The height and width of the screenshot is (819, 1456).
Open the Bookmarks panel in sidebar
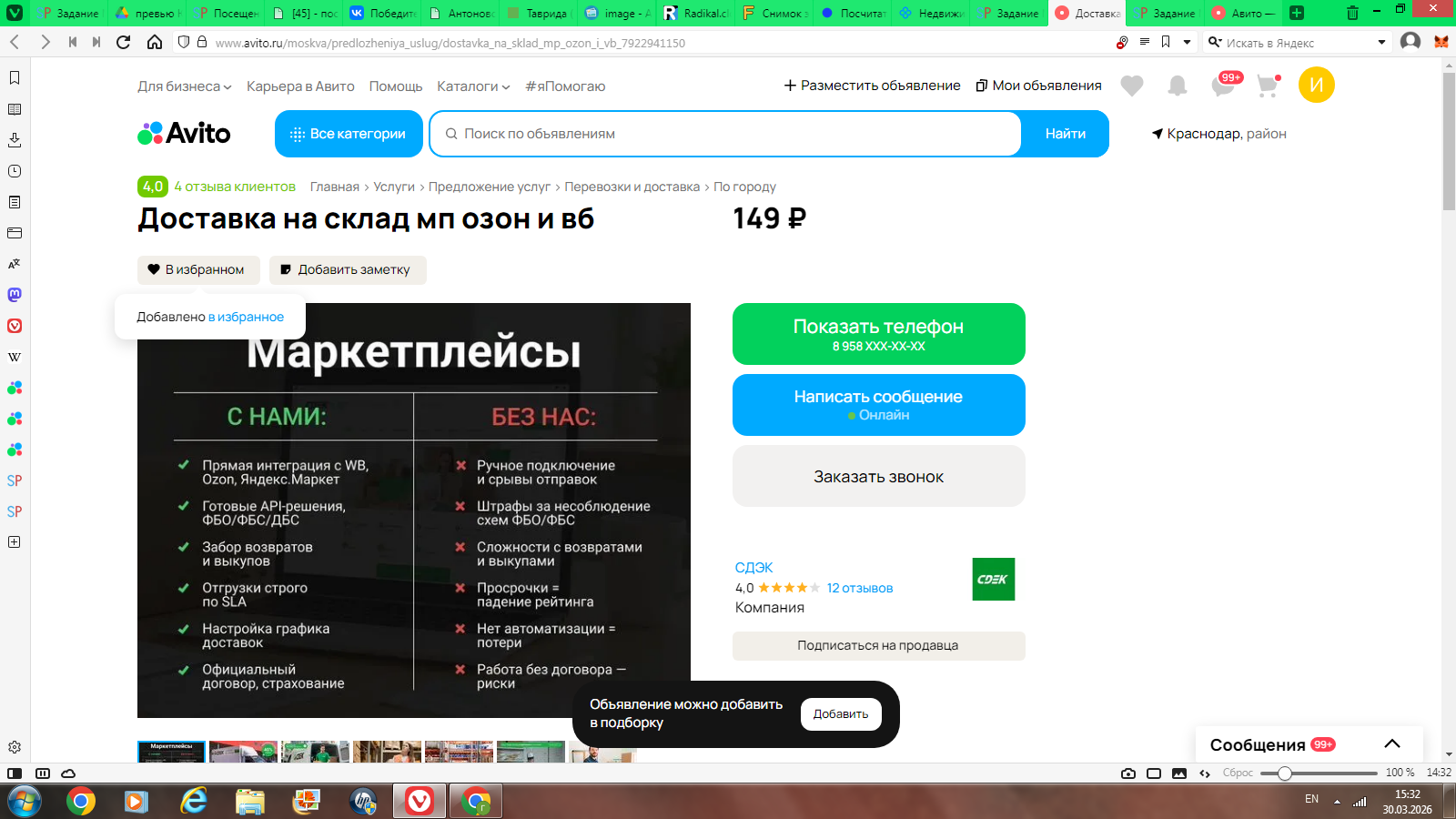(x=15, y=78)
